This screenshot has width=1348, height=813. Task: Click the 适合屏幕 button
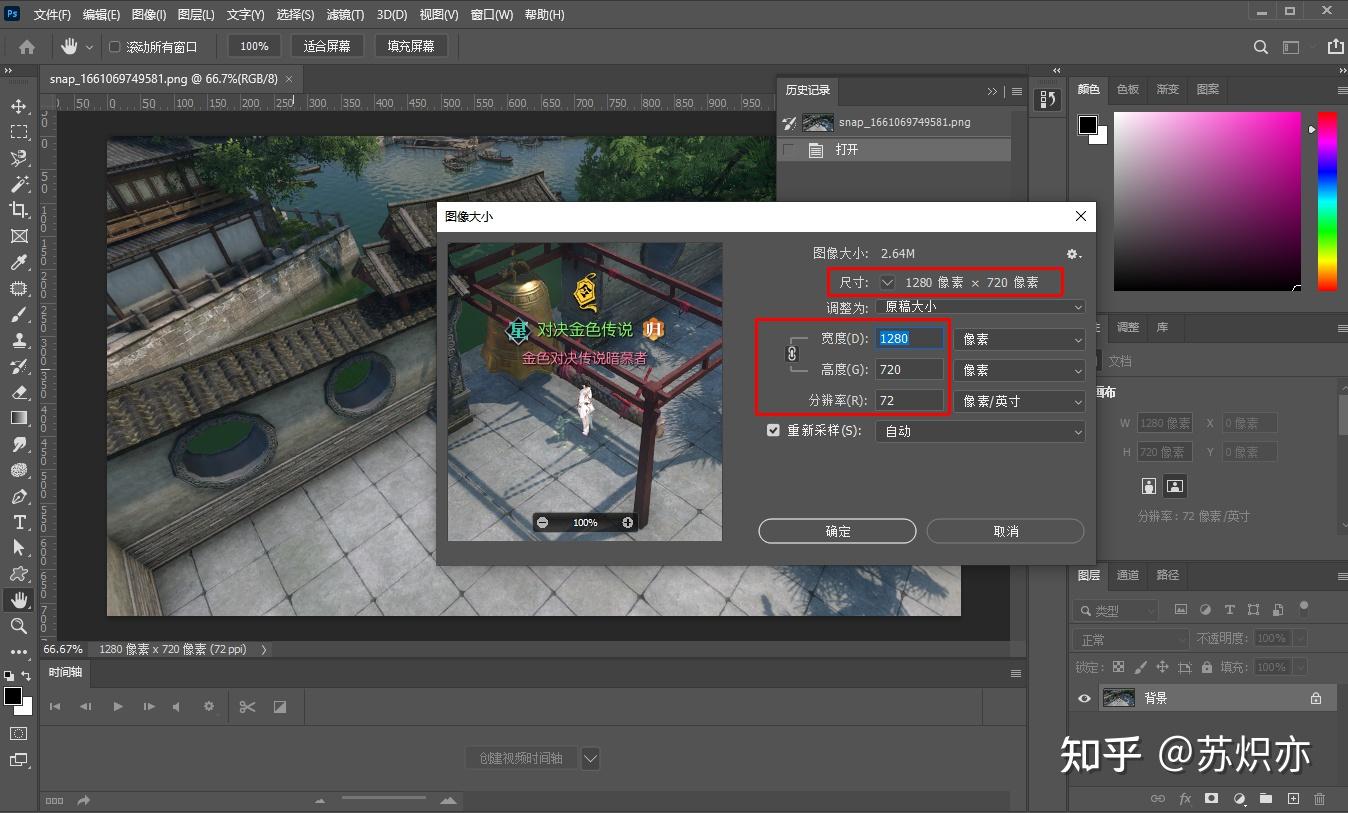(327, 46)
